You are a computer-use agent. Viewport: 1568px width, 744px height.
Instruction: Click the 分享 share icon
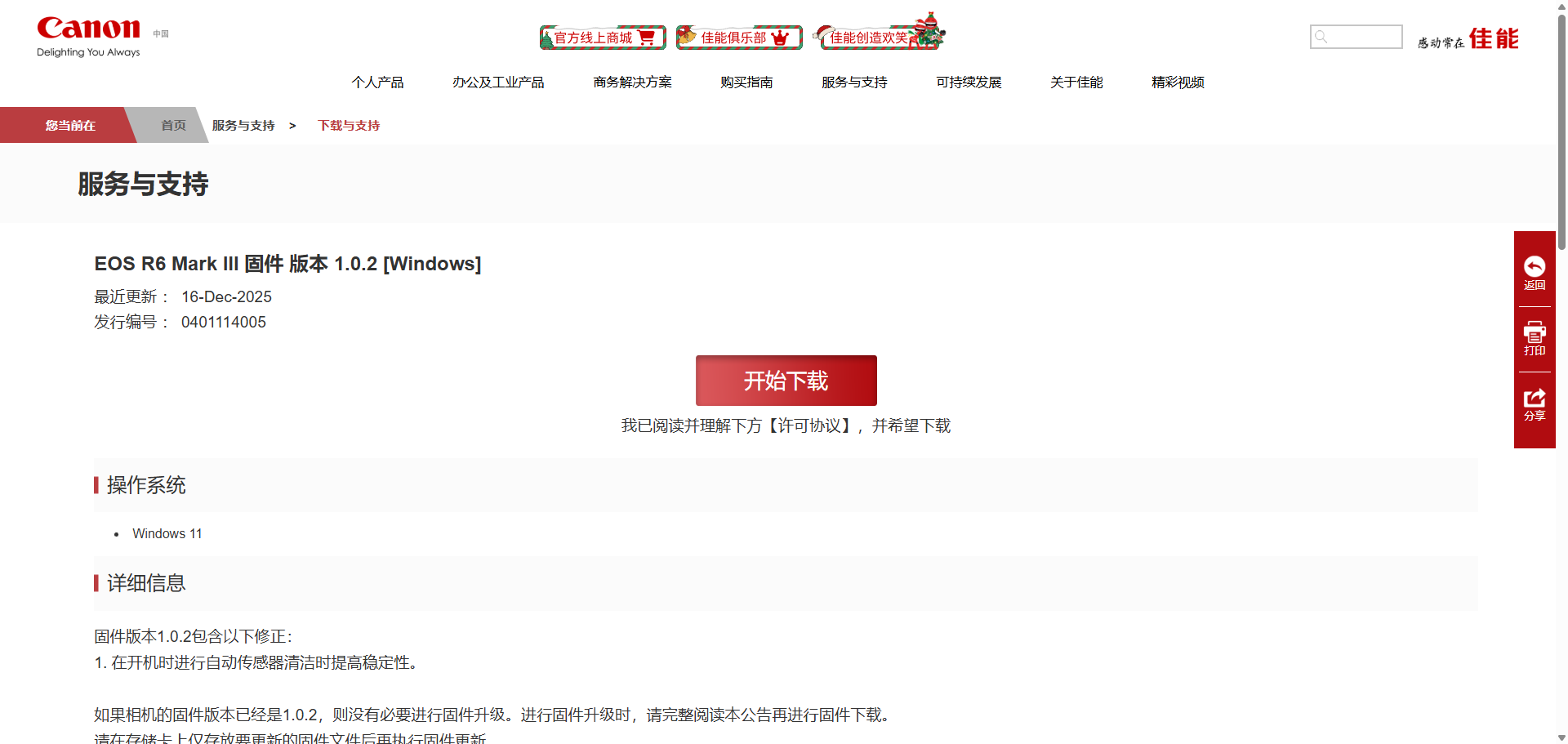pos(1535,398)
